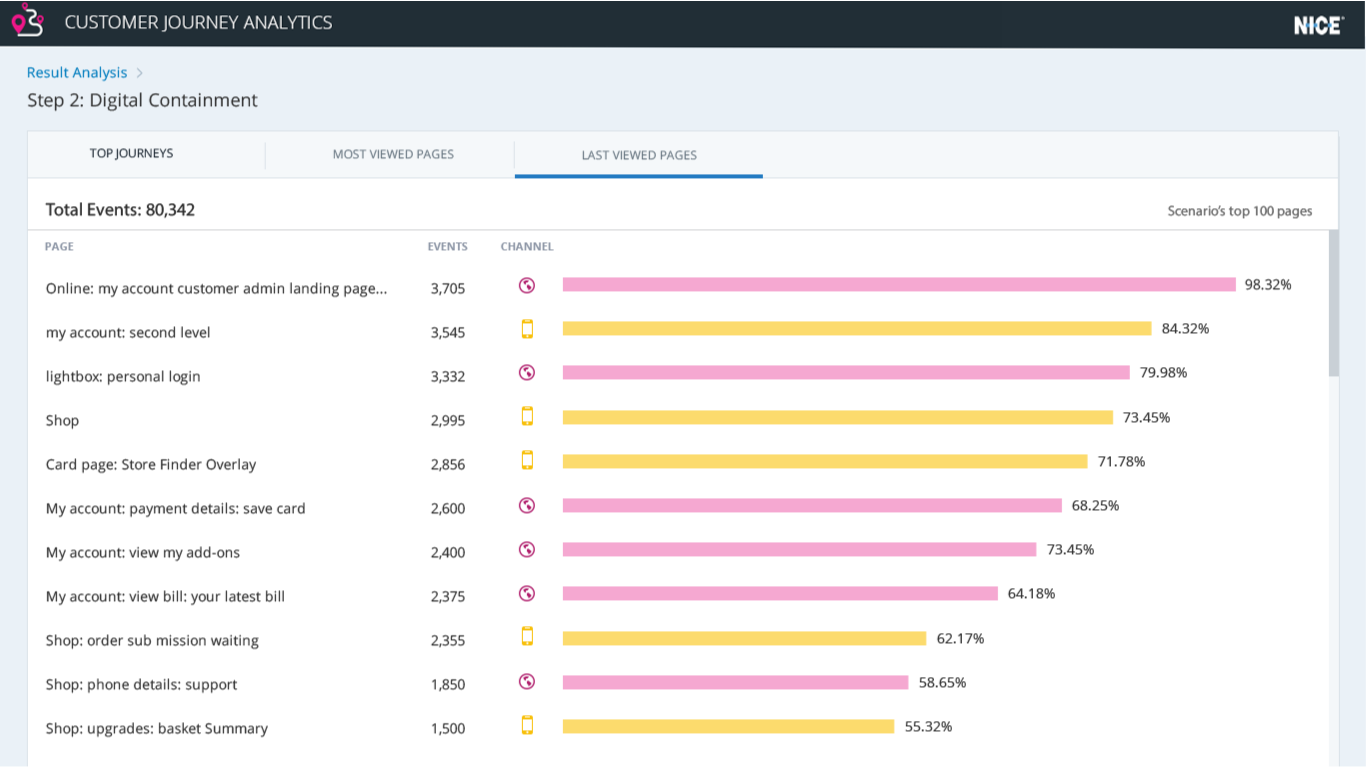Click the 3,705 events value
Screen dimensions: 1366x768
pyautogui.click(x=448, y=289)
